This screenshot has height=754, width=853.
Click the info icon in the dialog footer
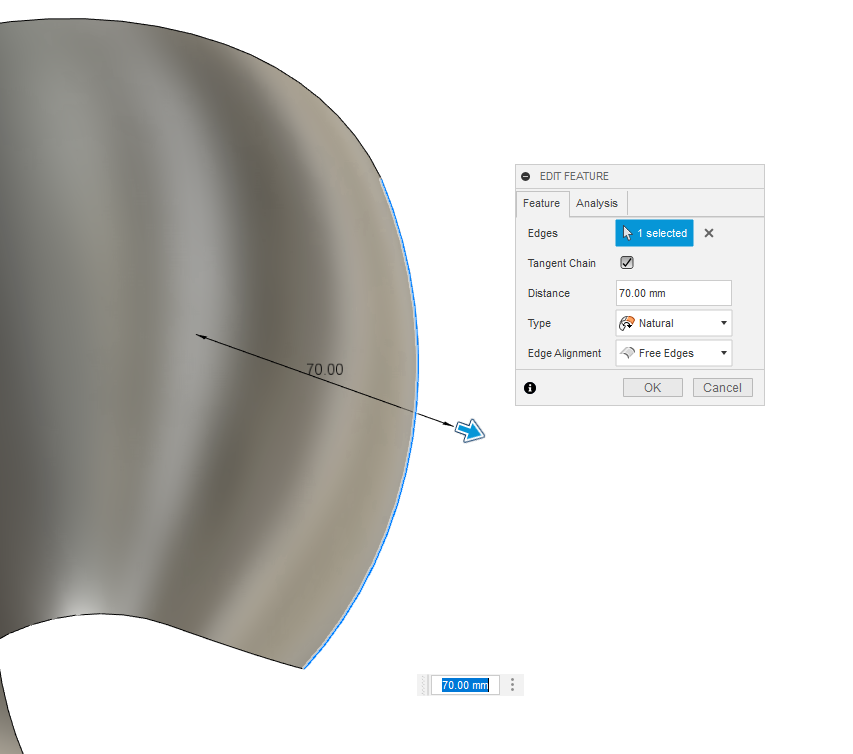[530, 388]
